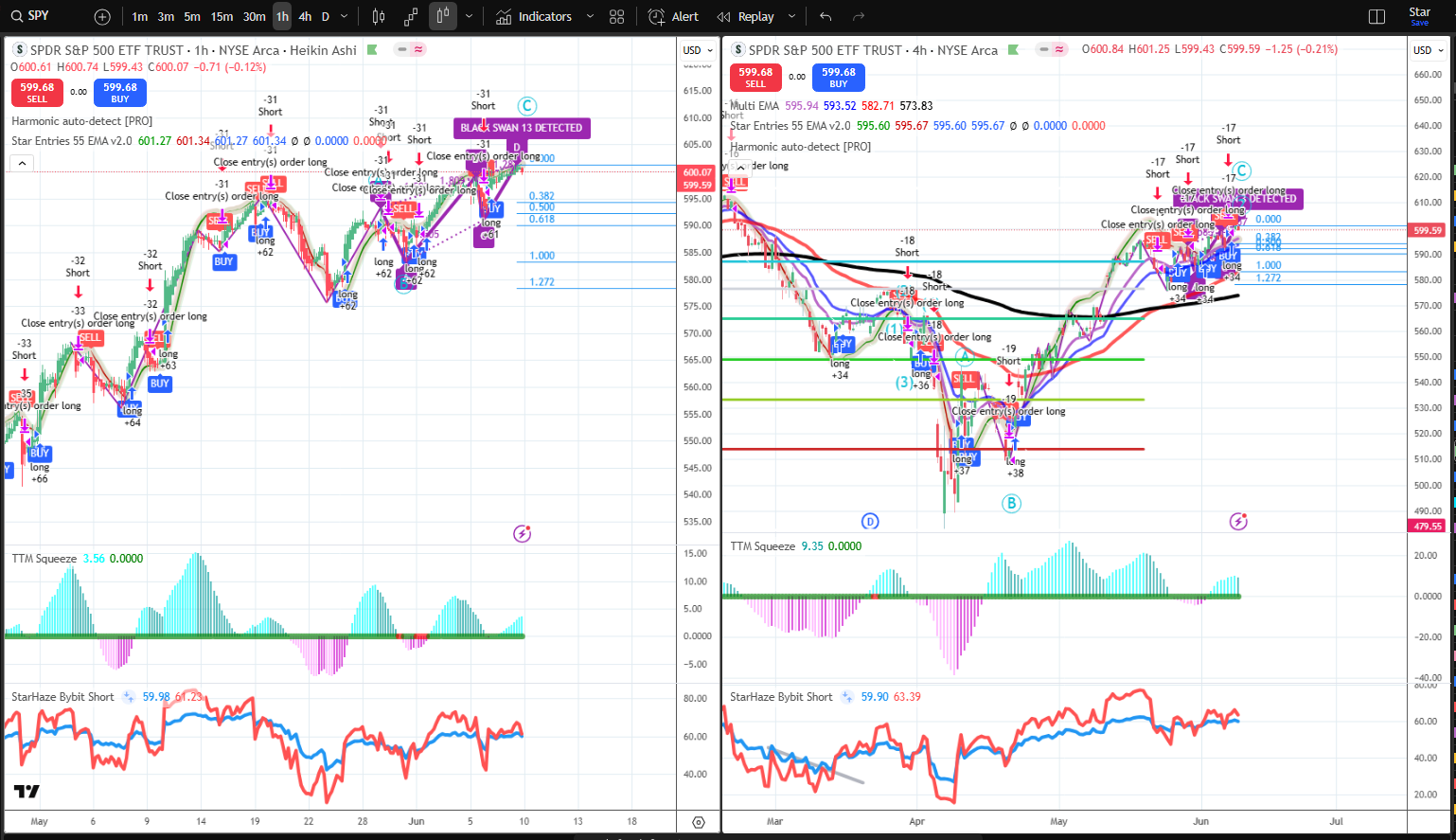
Task: Click the SPY symbol logo on 1h chart title
Action: point(19,50)
